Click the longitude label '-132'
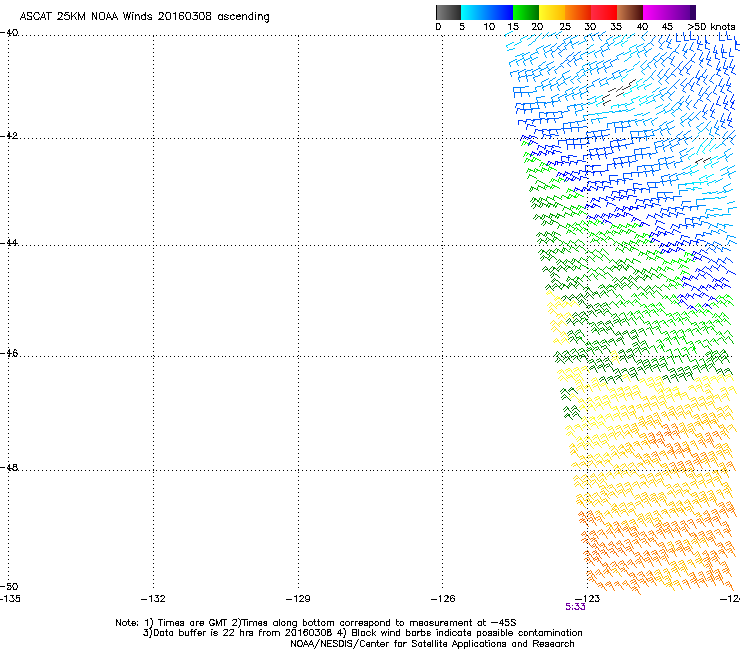Screen dimensions: 740x650 pos(153,599)
